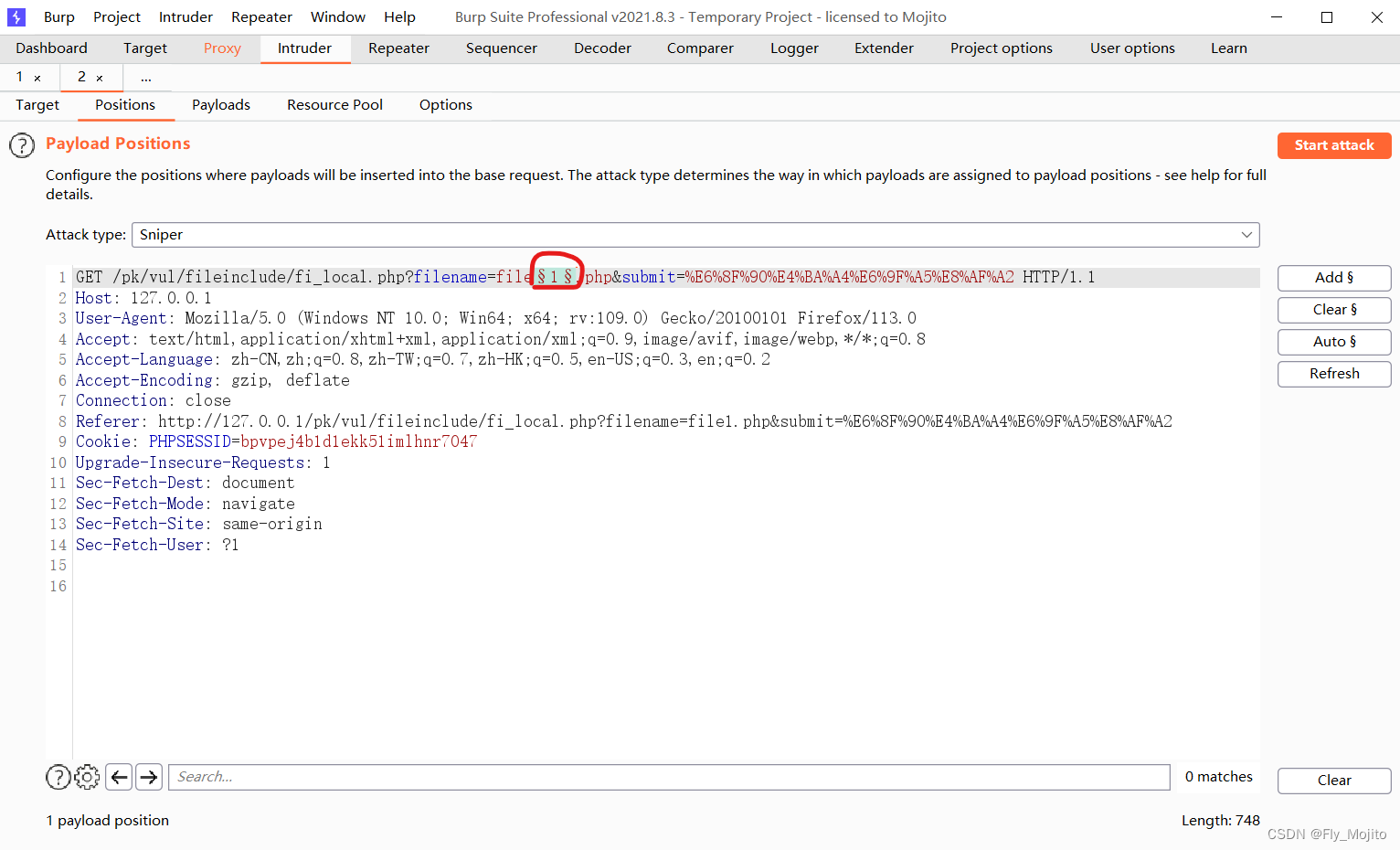Switch to the Sequencer tab
The width and height of the screenshot is (1400, 850).
pyautogui.click(x=502, y=48)
